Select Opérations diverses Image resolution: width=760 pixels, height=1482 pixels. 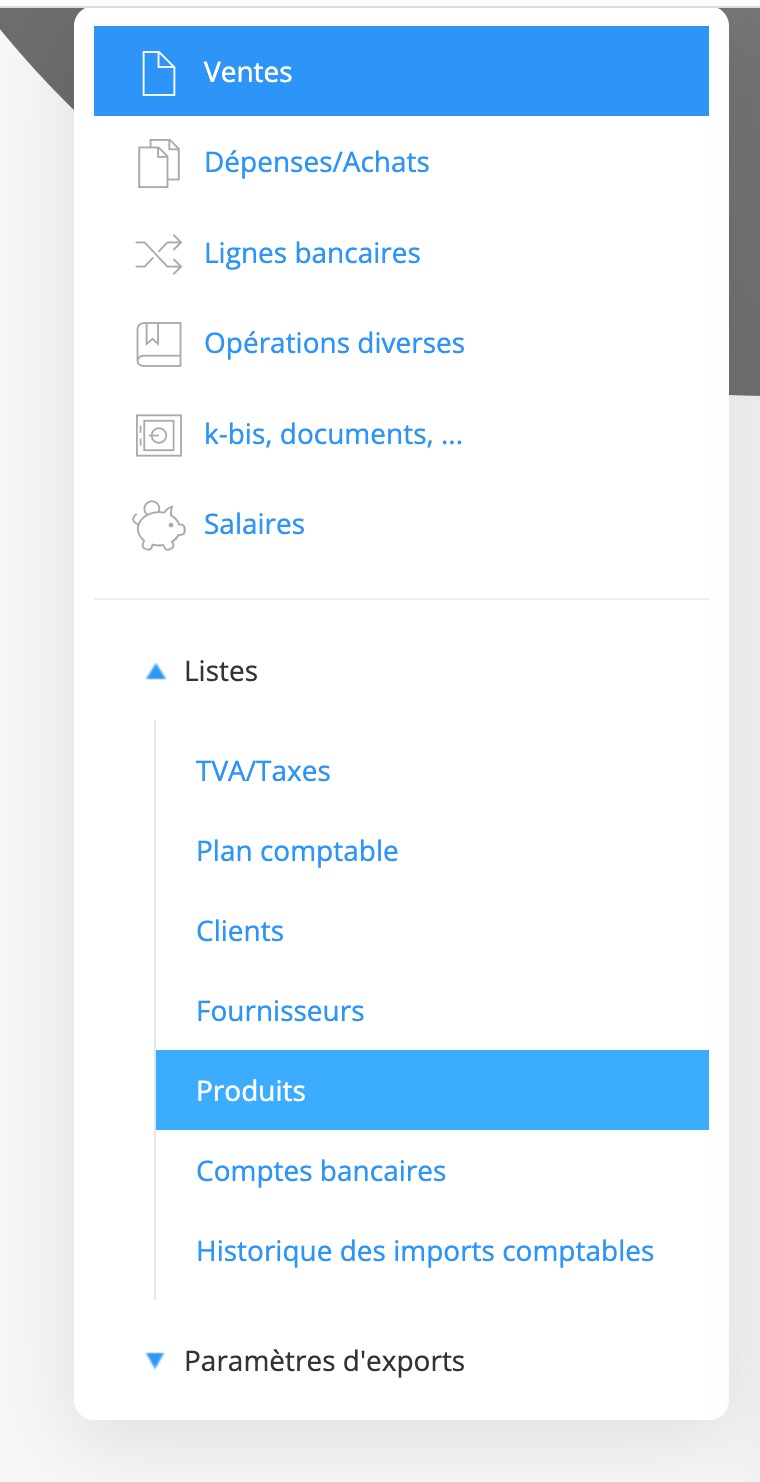334,344
